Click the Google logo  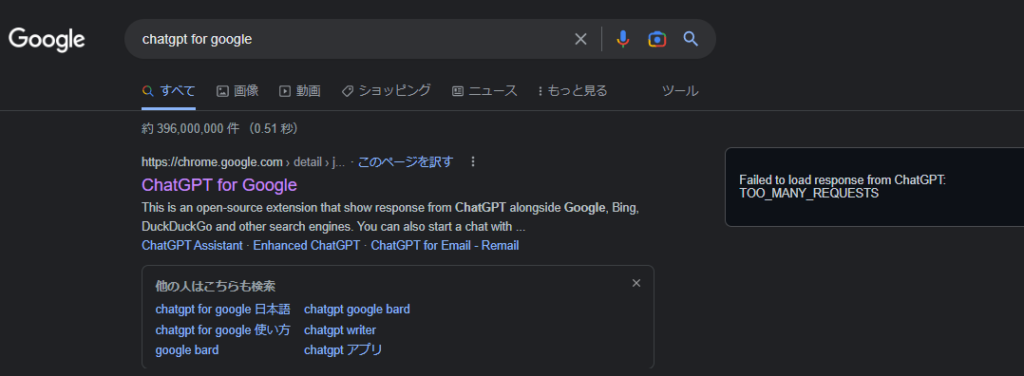[46, 39]
